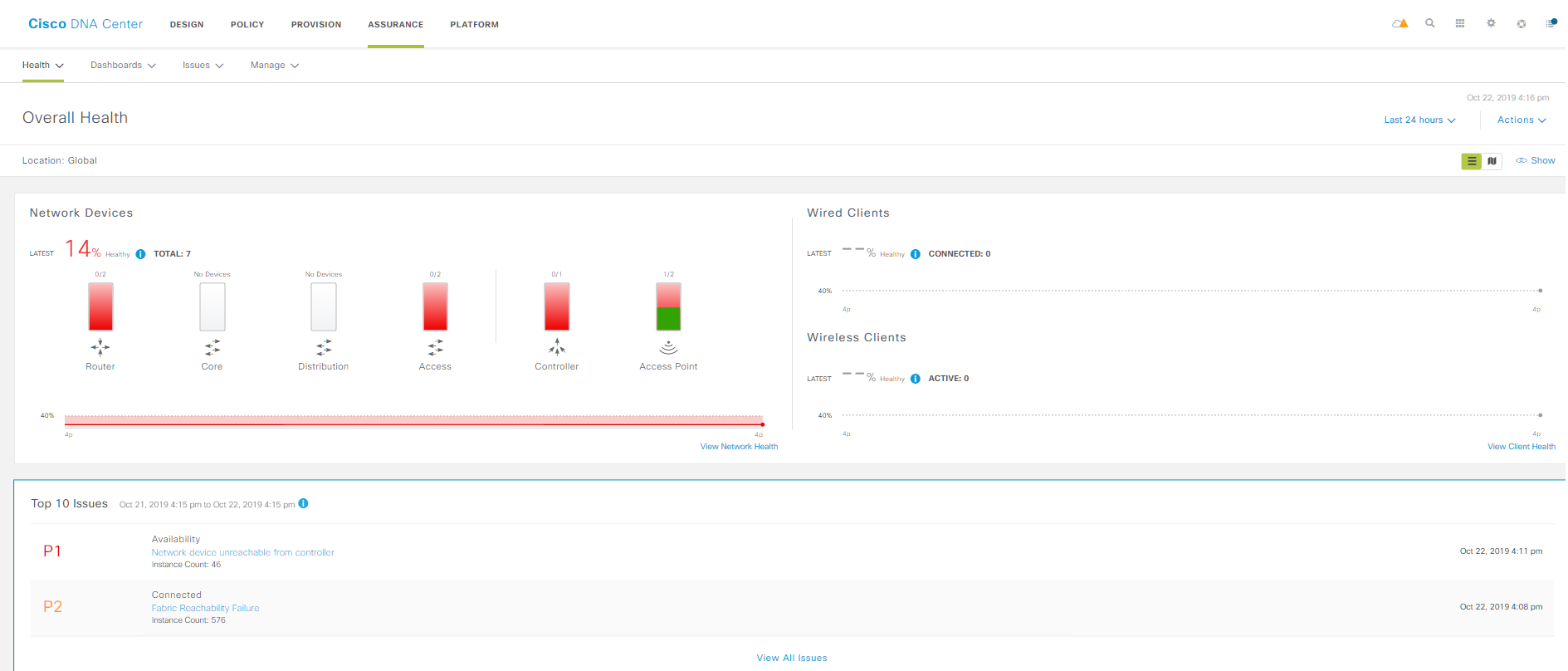Screen dimensions: 1568x671
Task: Switch to list view toggle
Action: (x=1472, y=161)
